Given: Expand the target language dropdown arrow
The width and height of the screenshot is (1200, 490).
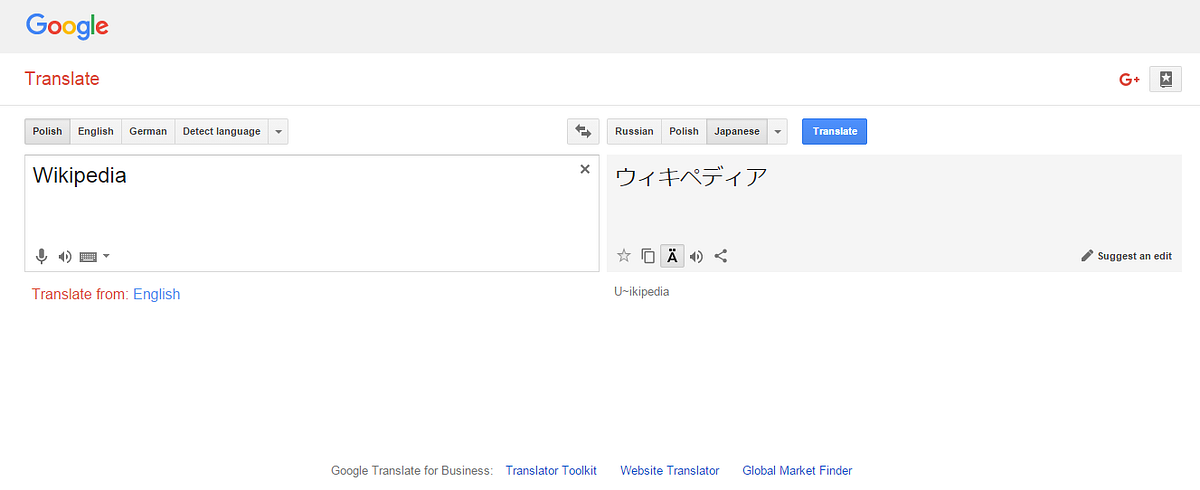Looking at the screenshot, I should (x=777, y=131).
